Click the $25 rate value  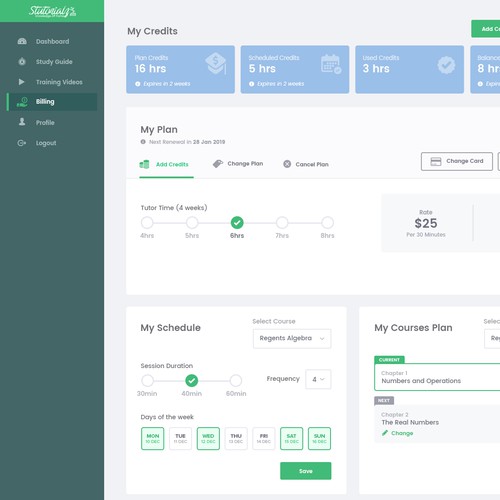point(426,223)
